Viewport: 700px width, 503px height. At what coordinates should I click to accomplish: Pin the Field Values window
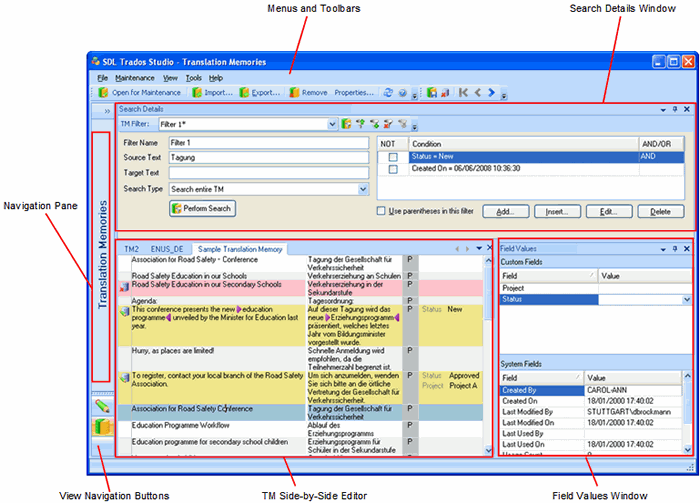[x=675, y=249]
